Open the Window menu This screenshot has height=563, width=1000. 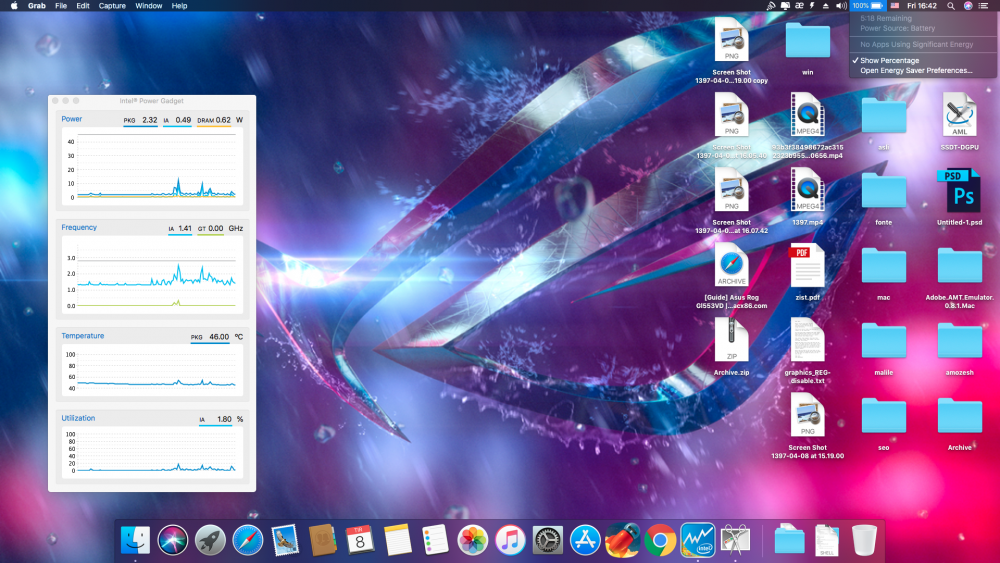149,6
